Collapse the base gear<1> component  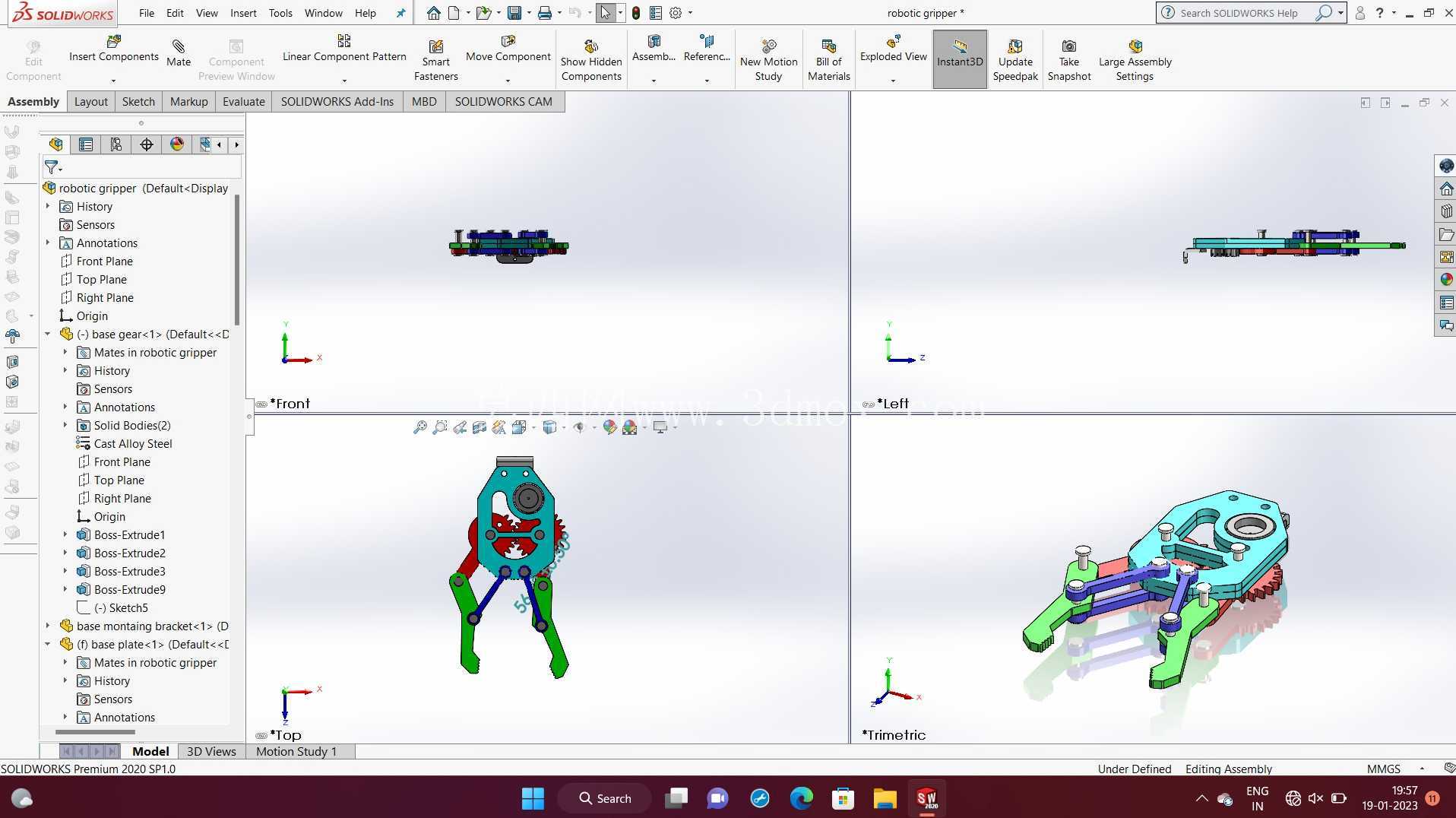[x=47, y=334]
